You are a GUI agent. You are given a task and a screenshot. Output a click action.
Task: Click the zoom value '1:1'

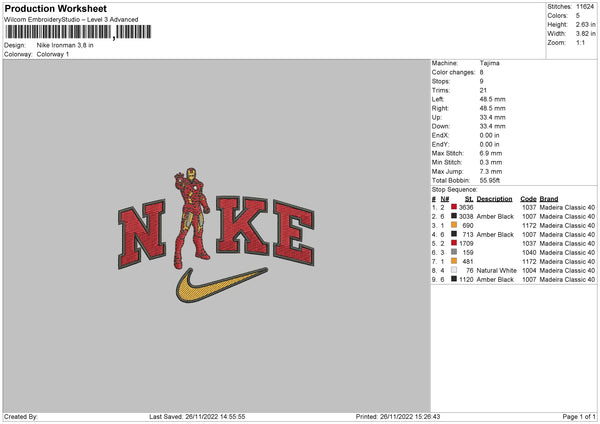click(580, 42)
